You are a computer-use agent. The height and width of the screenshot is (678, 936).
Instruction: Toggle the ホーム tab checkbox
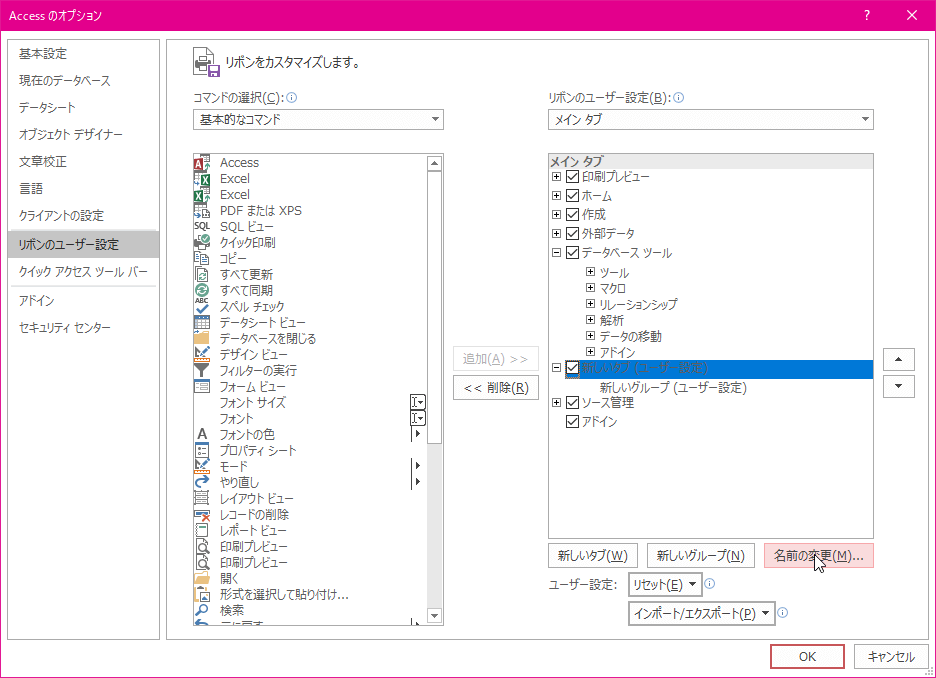coord(572,195)
